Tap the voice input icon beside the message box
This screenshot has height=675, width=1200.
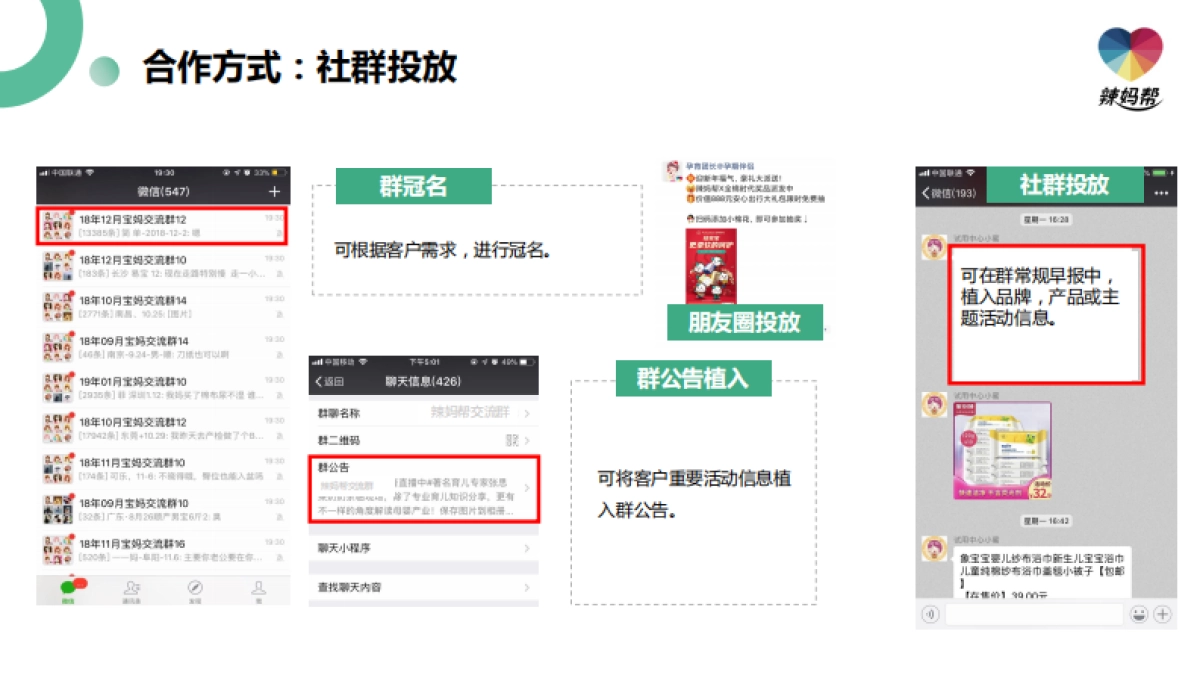(x=931, y=615)
